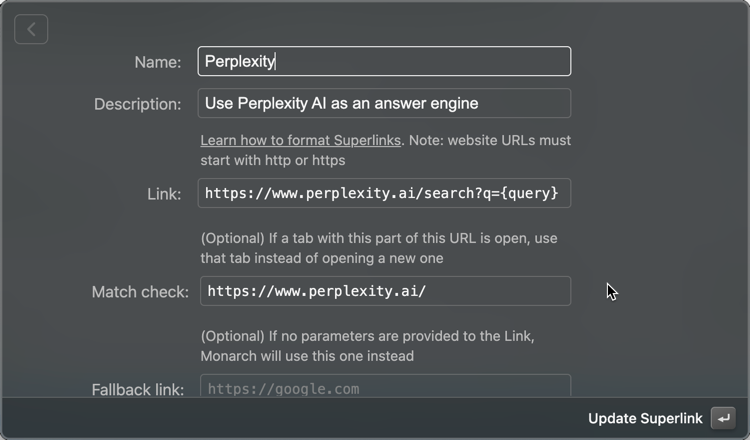Click the Match check: label
Viewport: 750px width, 440px height.
click(140, 292)
